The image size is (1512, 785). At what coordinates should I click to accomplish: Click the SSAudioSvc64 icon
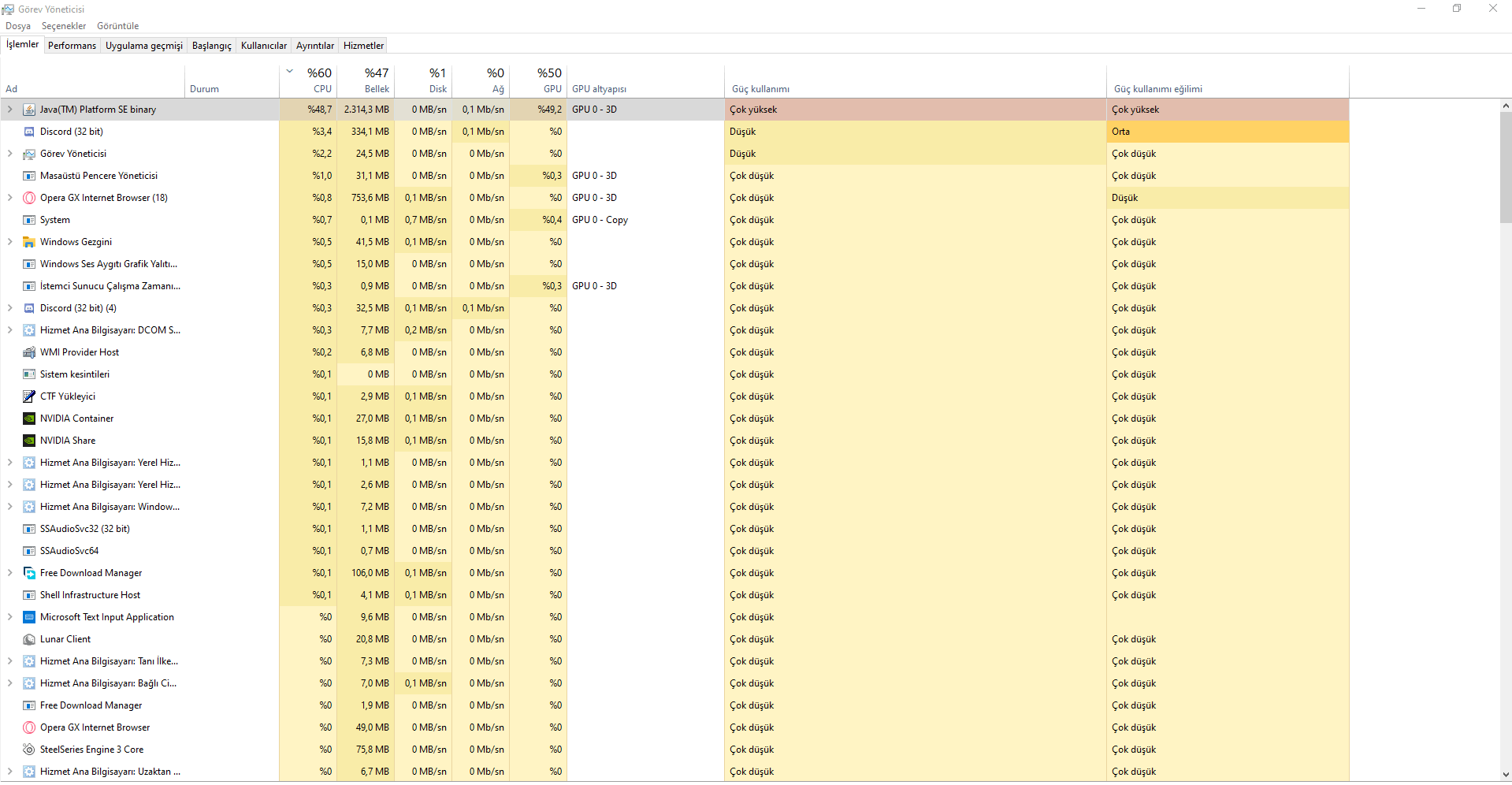click(x=29, y=551)
